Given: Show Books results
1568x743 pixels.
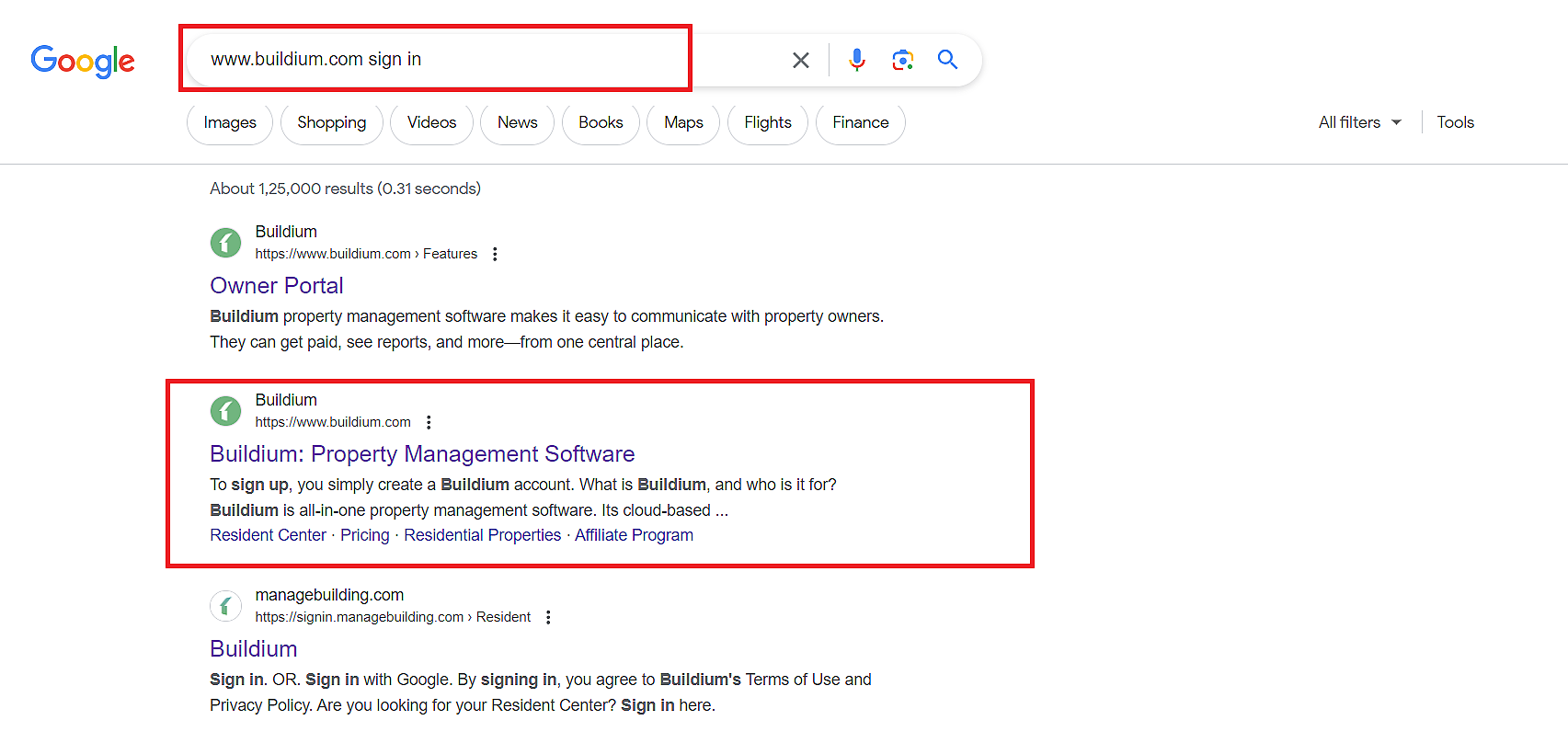Looking at the screenshot, I should (x=601, y=122).
